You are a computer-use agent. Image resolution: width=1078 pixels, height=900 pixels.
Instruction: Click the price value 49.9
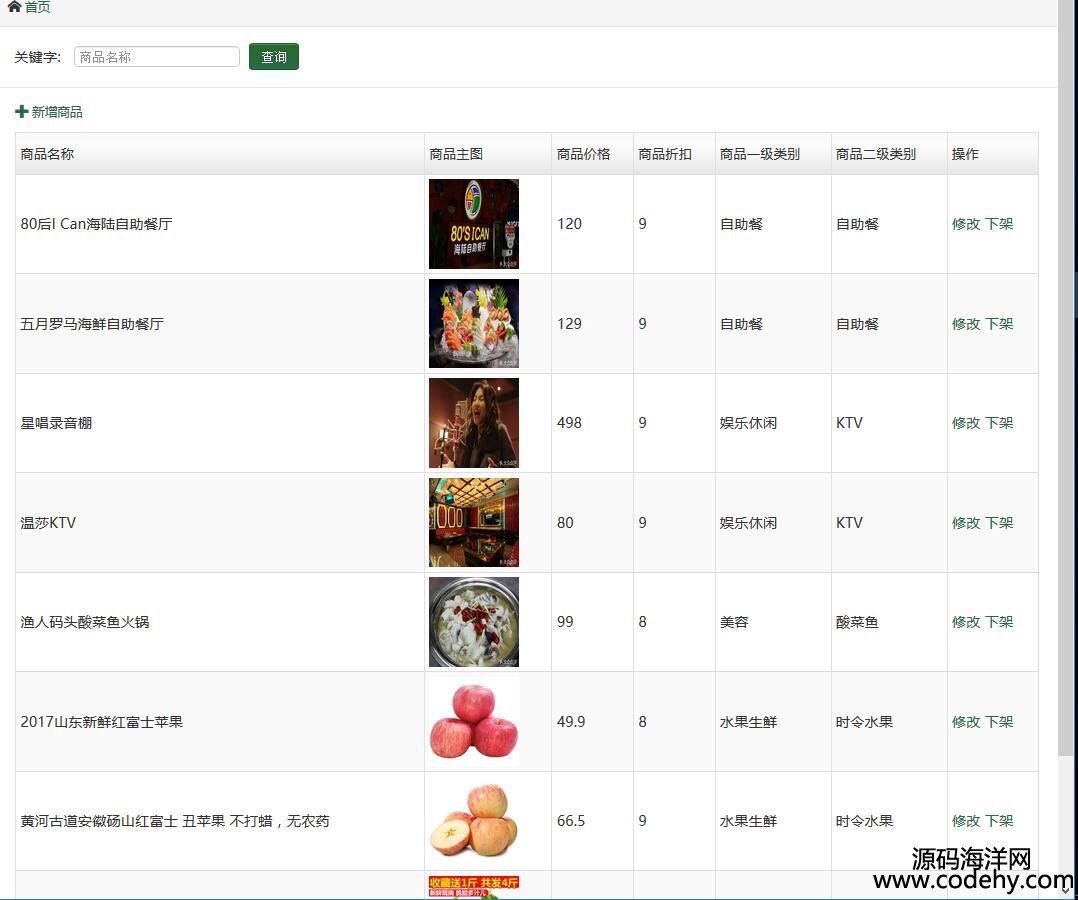point(571,722)
